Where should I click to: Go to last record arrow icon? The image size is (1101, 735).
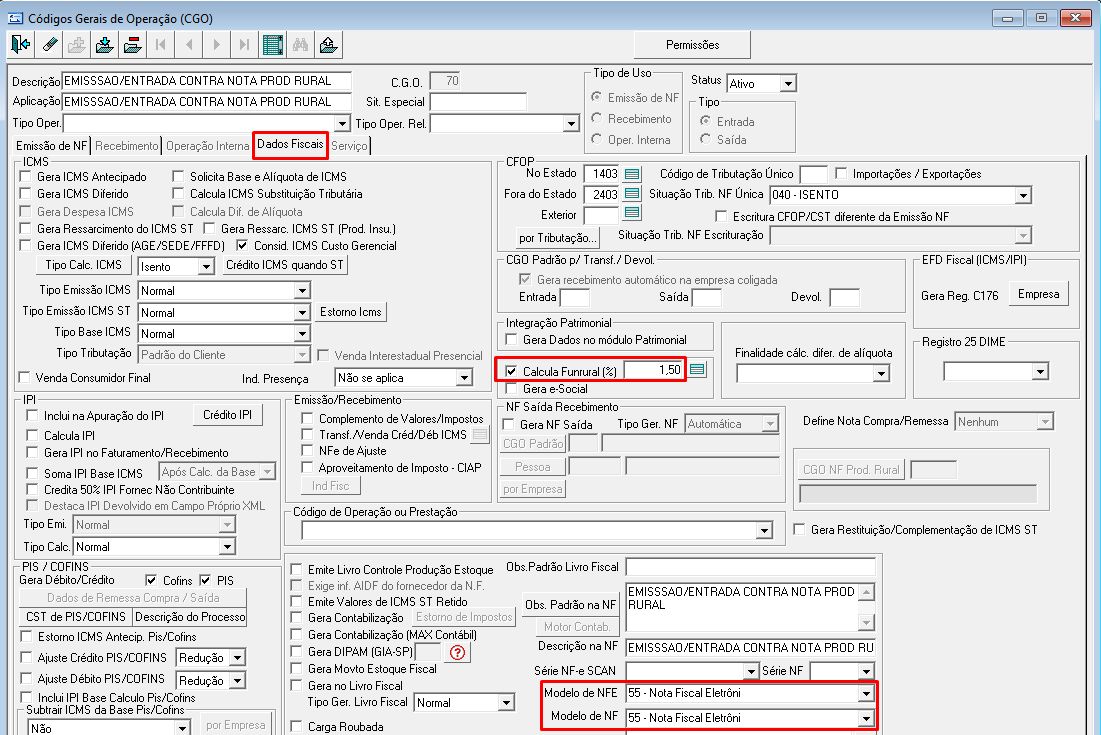pos(244,45)
